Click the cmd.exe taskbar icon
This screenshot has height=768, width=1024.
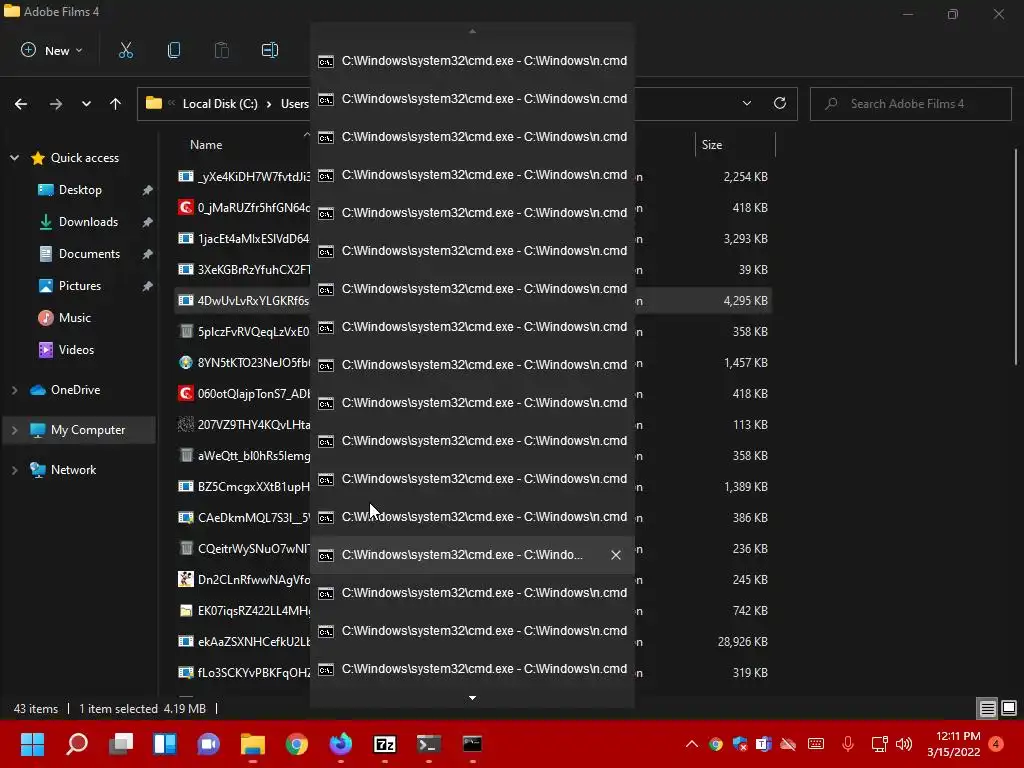pos(472,744)
